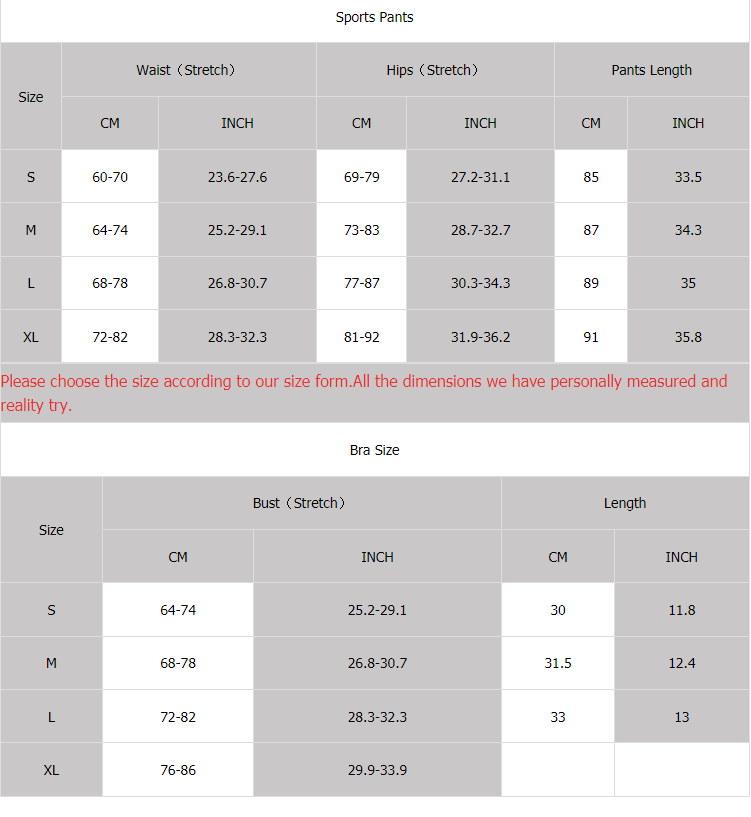Select hips inch value 27.2-31.1

tap(480, 177)
